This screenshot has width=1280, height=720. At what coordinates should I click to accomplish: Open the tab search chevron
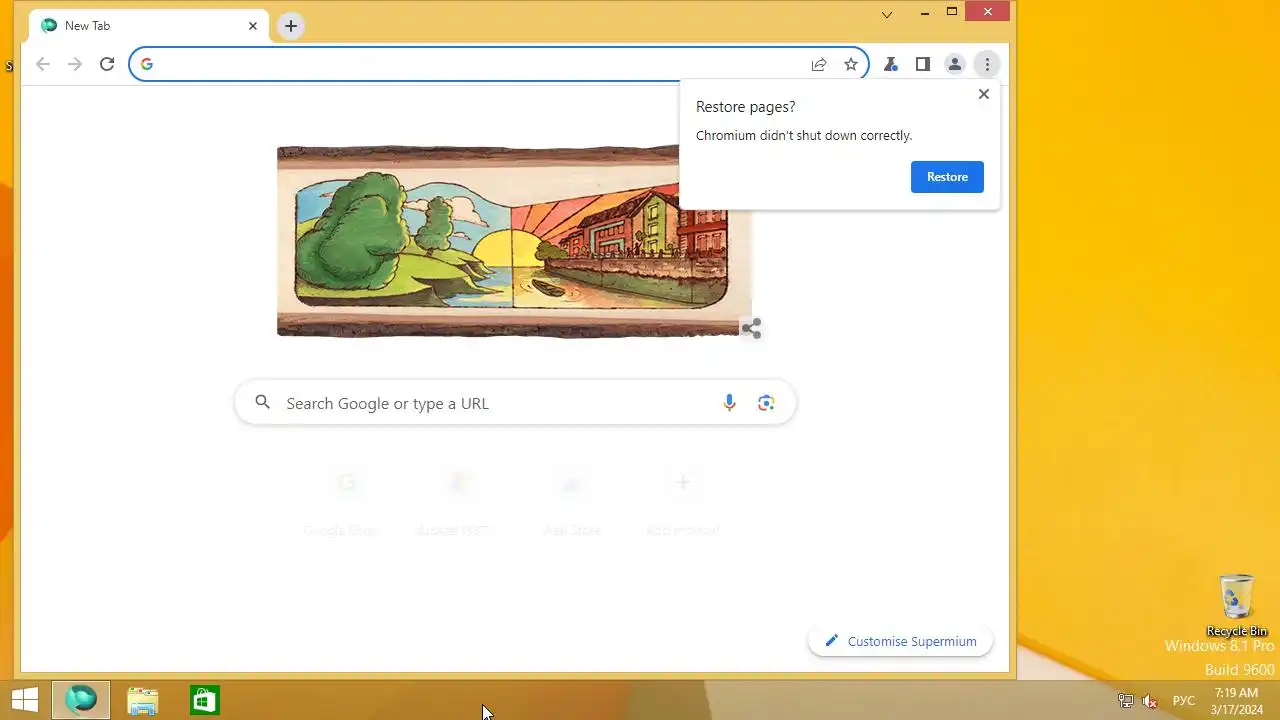pos(887,14)
